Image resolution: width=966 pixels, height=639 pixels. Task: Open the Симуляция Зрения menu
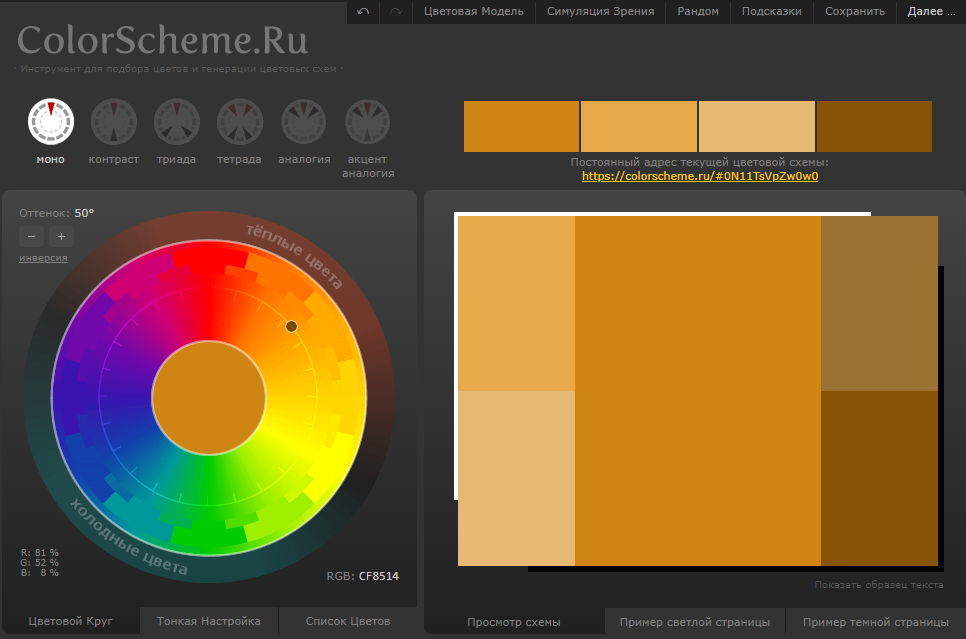coord(601,12)
